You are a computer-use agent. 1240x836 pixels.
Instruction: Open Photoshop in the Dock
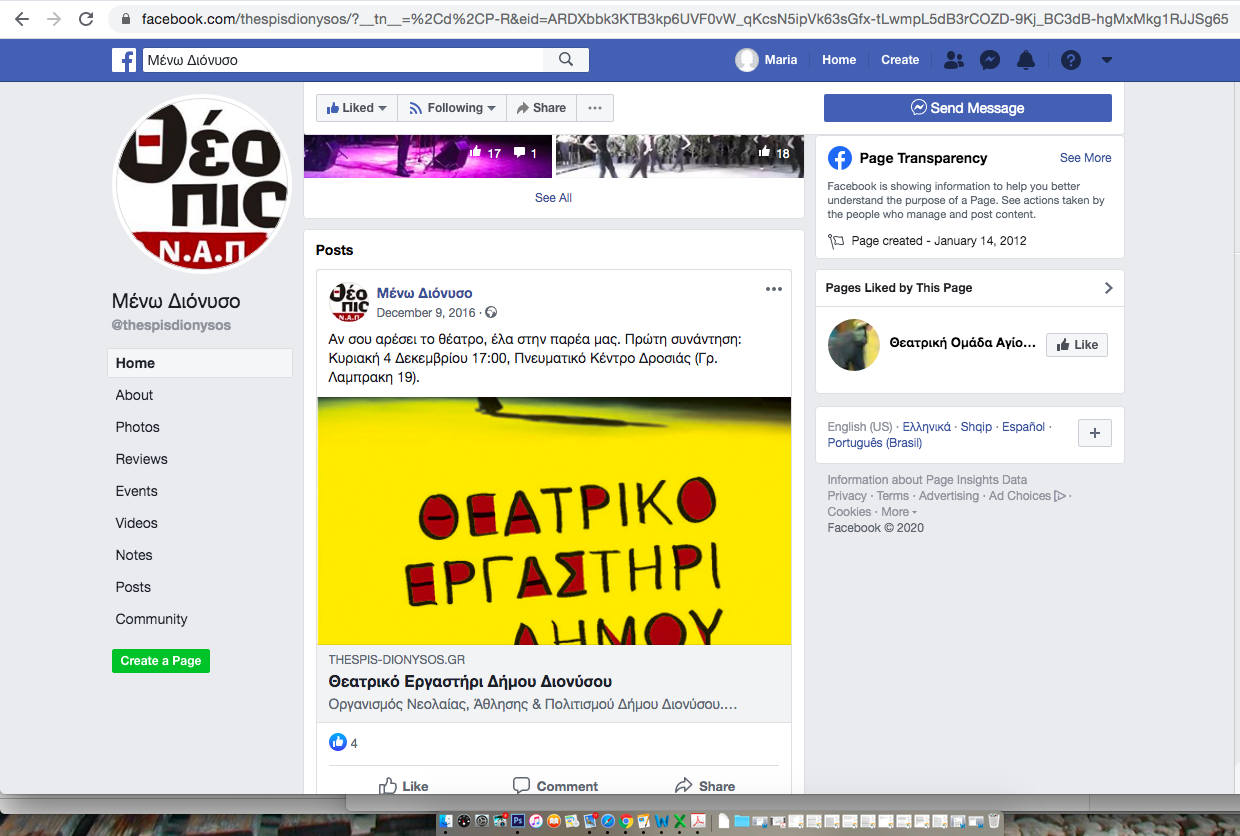(518, 822)
